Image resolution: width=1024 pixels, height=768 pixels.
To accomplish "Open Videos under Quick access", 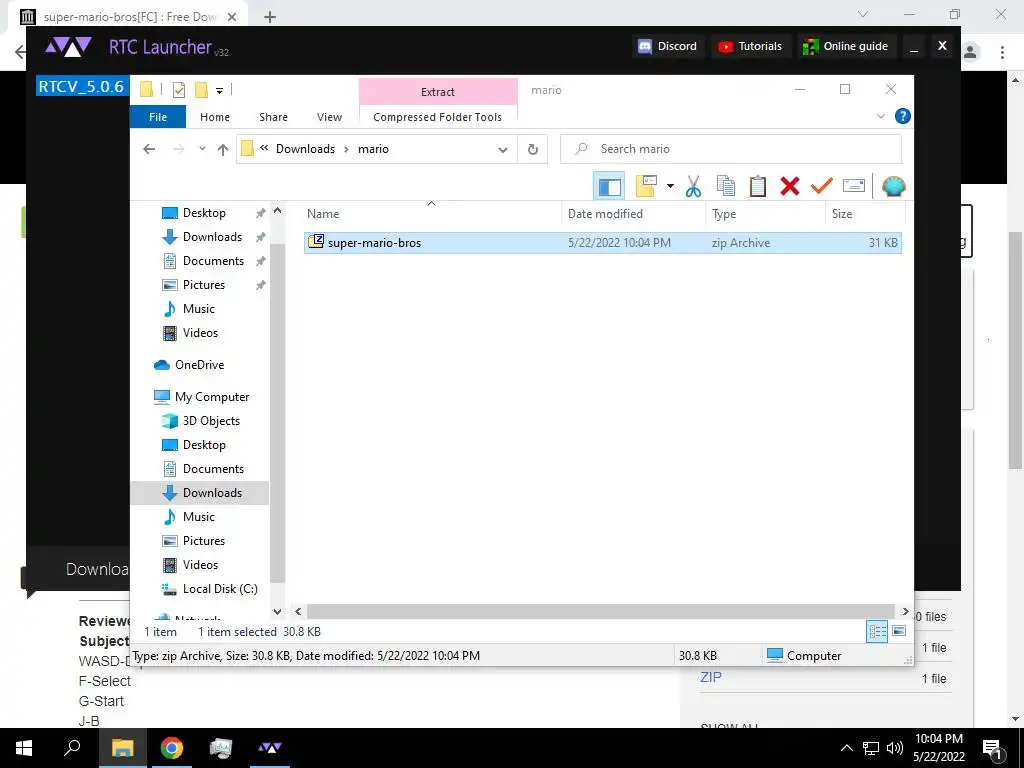I will (200, 333).
